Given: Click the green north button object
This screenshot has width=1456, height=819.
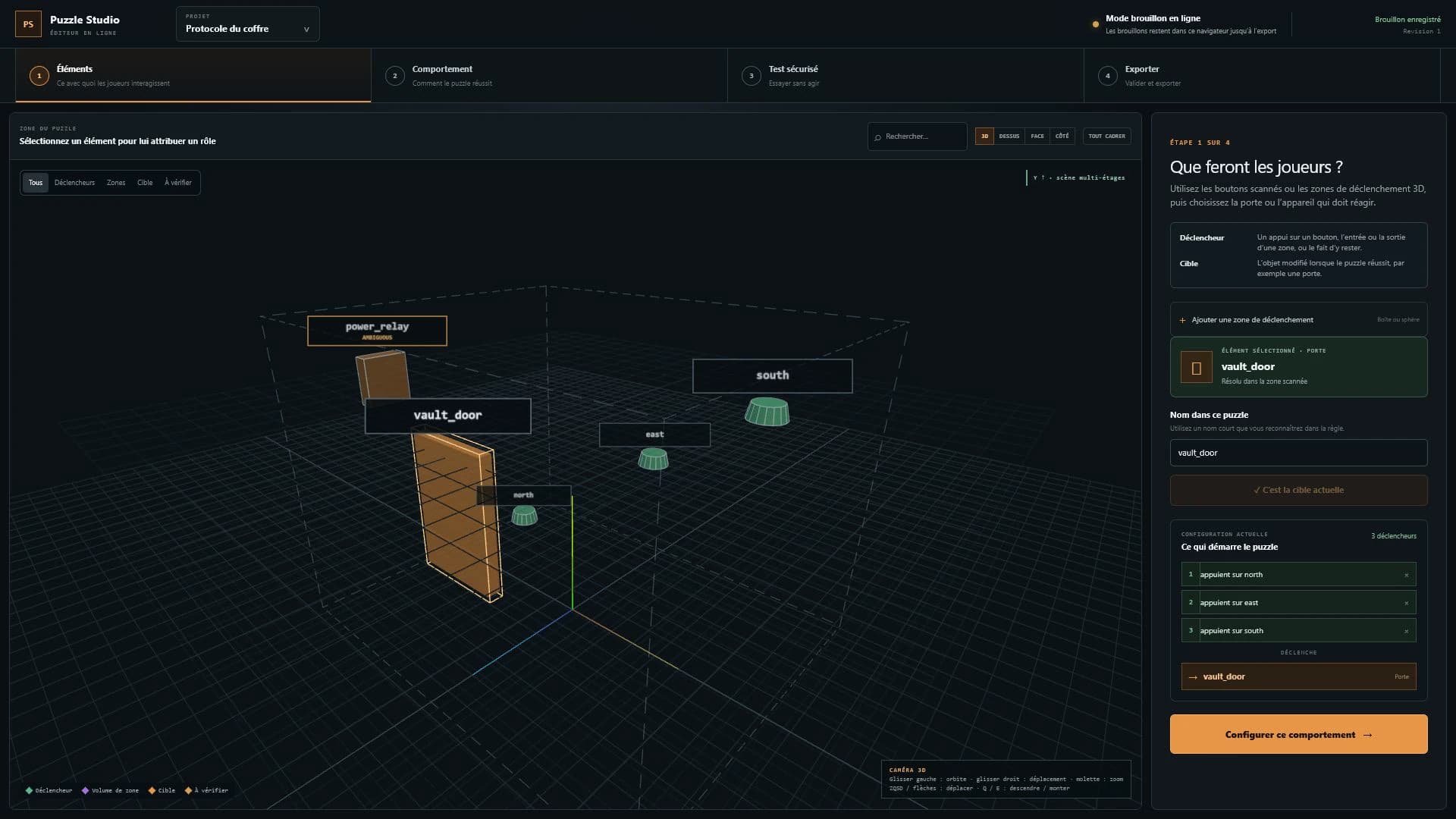Looking at the screenshot, I should [524, 516].
